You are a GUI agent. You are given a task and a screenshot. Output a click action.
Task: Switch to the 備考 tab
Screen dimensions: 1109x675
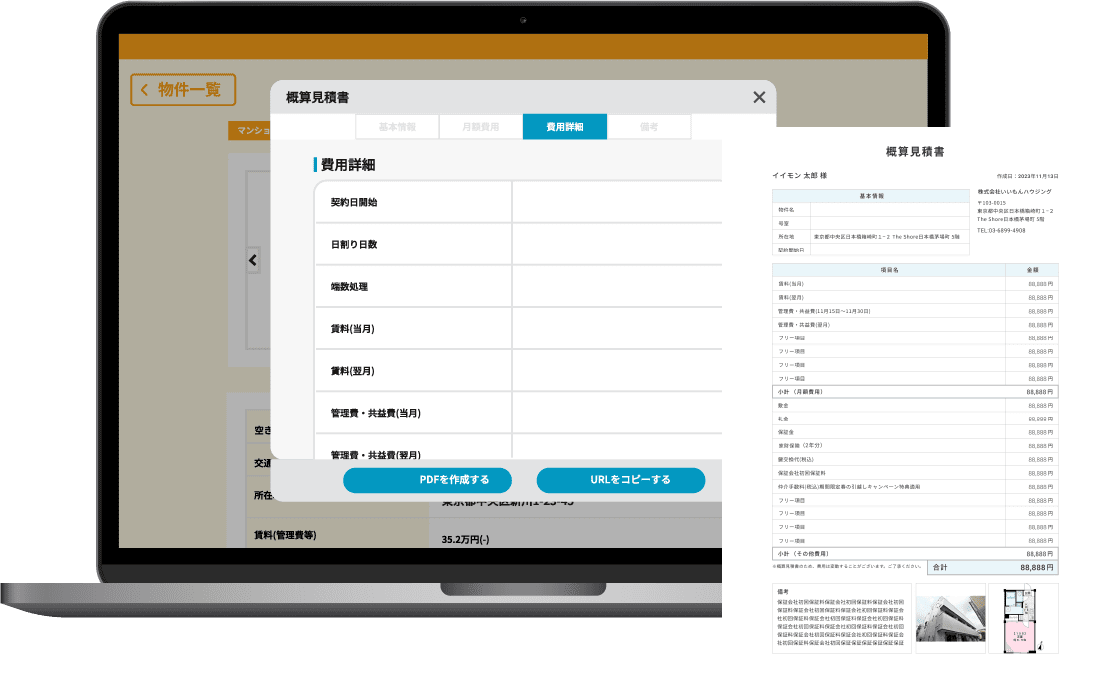pos(648,127)
